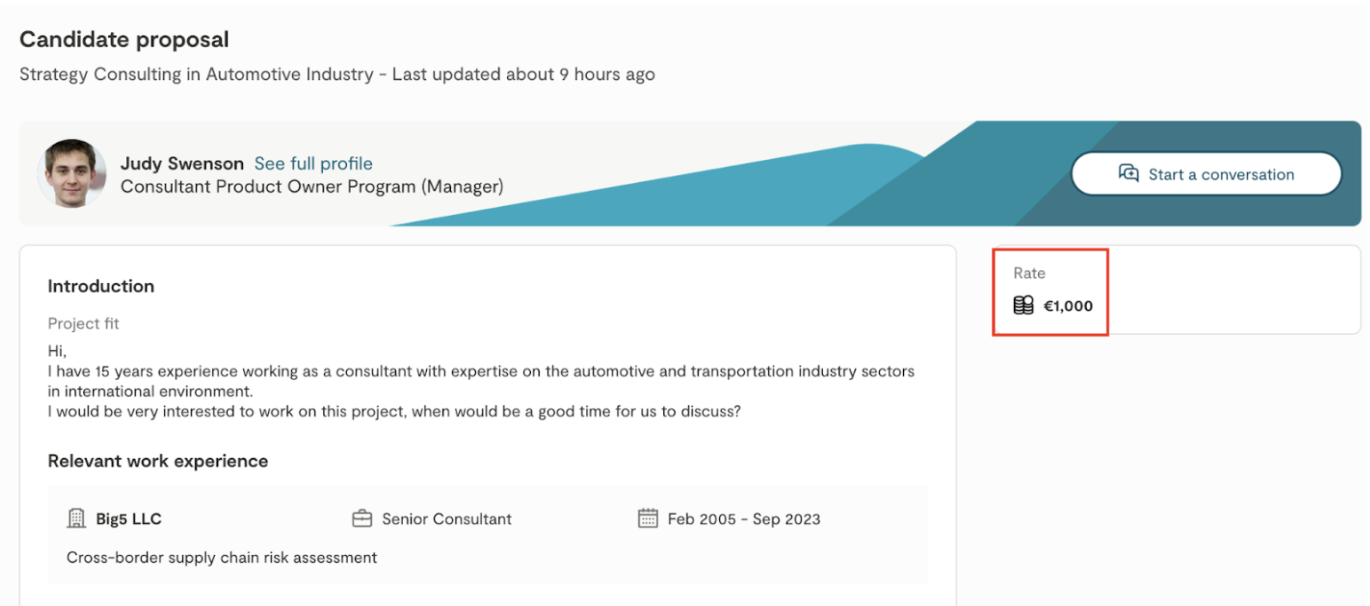Click the building icon next to Big5 LLC
The width and height of the screenshot is (1370, 606).
[76, 519]
